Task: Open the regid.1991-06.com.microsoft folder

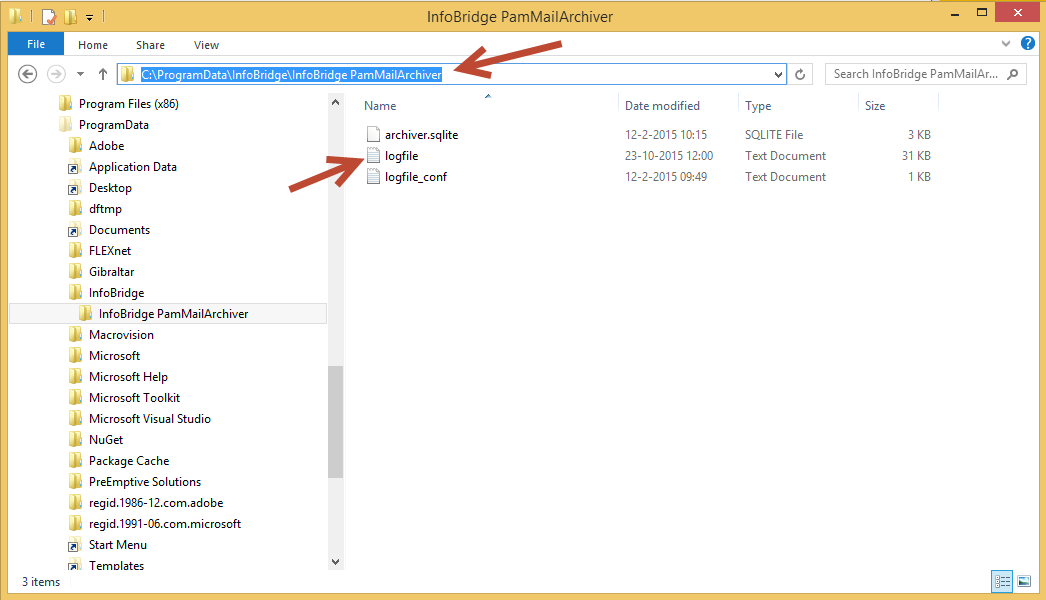Action: (x=165, y=524)
